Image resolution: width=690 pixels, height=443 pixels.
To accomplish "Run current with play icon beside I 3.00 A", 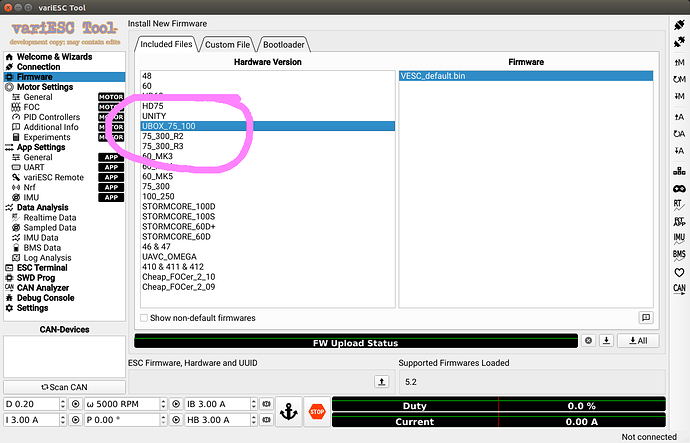I will coord(75,420).
